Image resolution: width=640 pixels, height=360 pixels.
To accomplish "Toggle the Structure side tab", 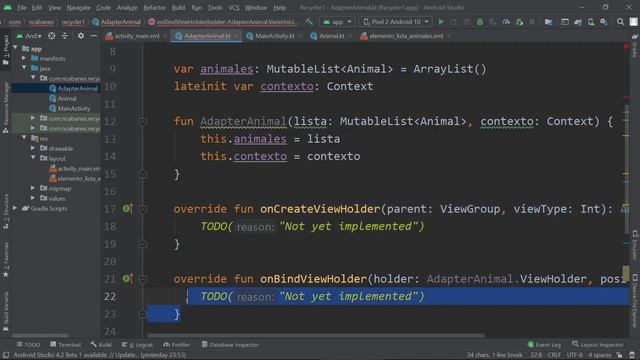I will pos(5,211).
